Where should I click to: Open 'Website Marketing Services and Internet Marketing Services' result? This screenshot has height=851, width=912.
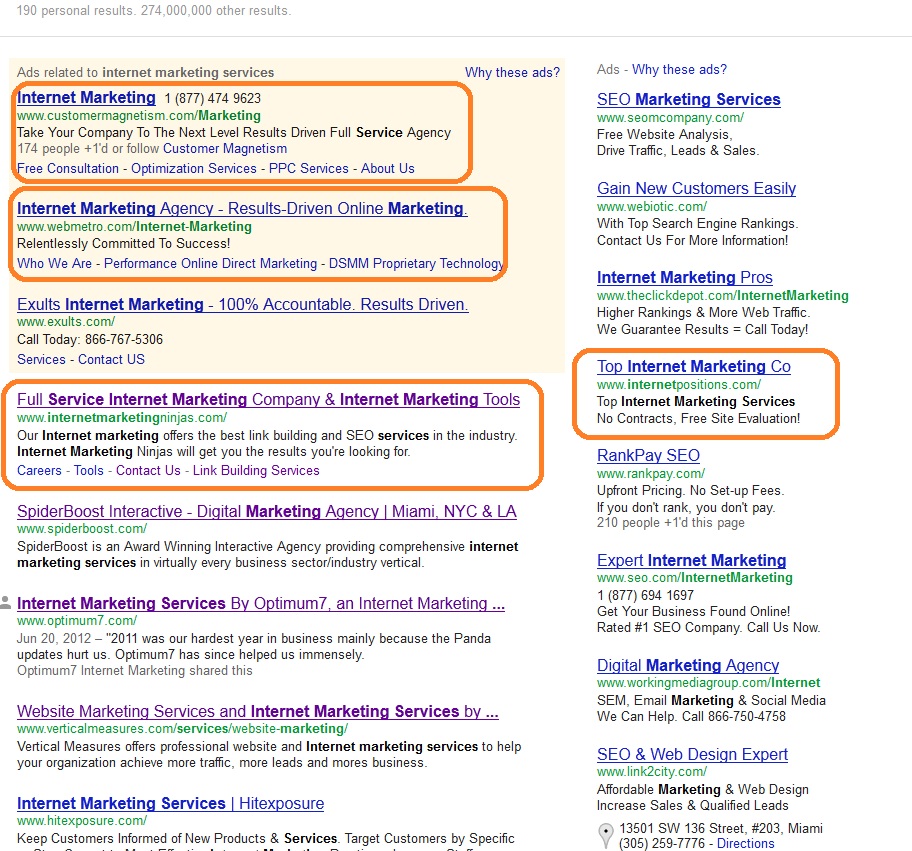pos(258,711)
